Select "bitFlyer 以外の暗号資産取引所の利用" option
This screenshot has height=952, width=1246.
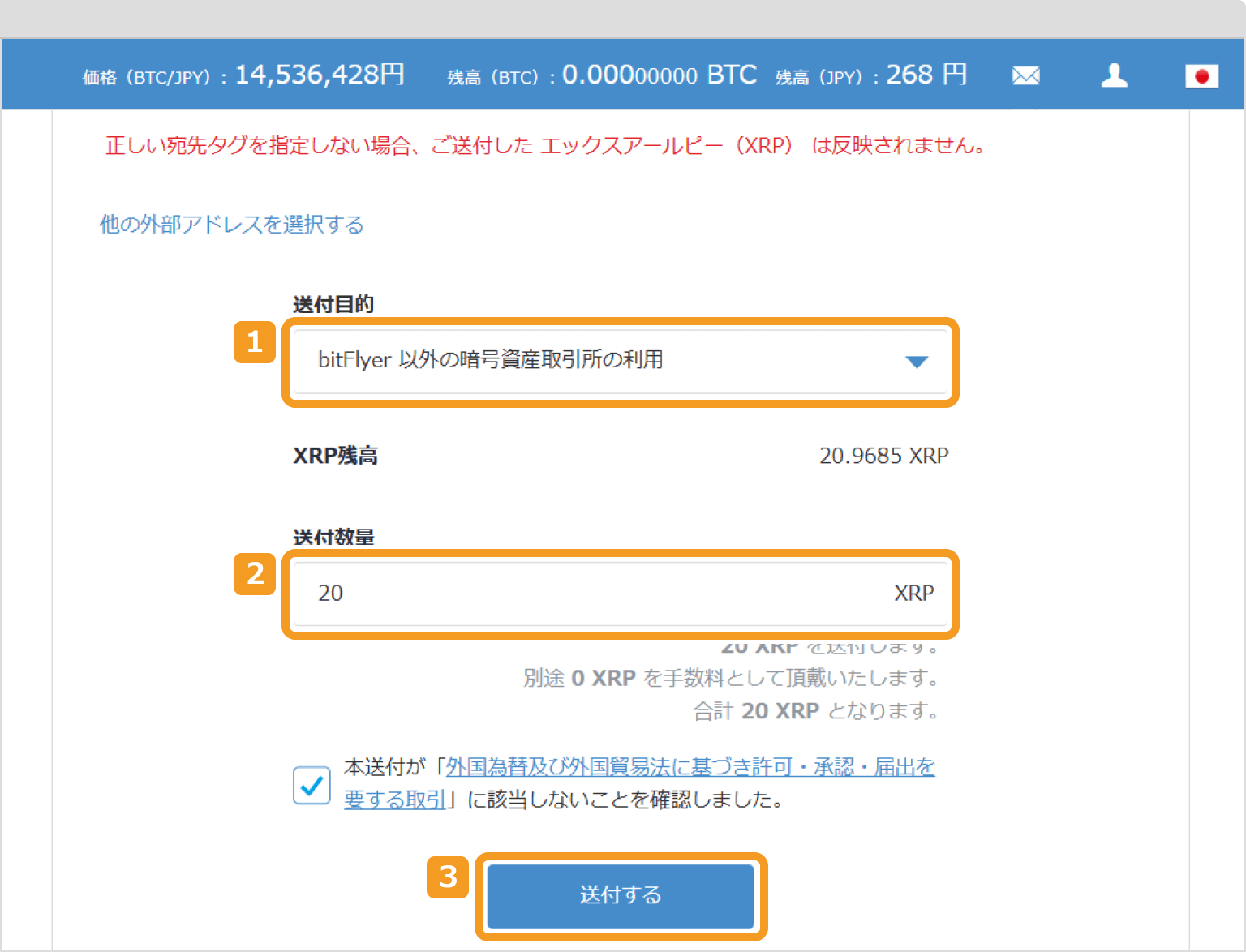pos(490,362)
